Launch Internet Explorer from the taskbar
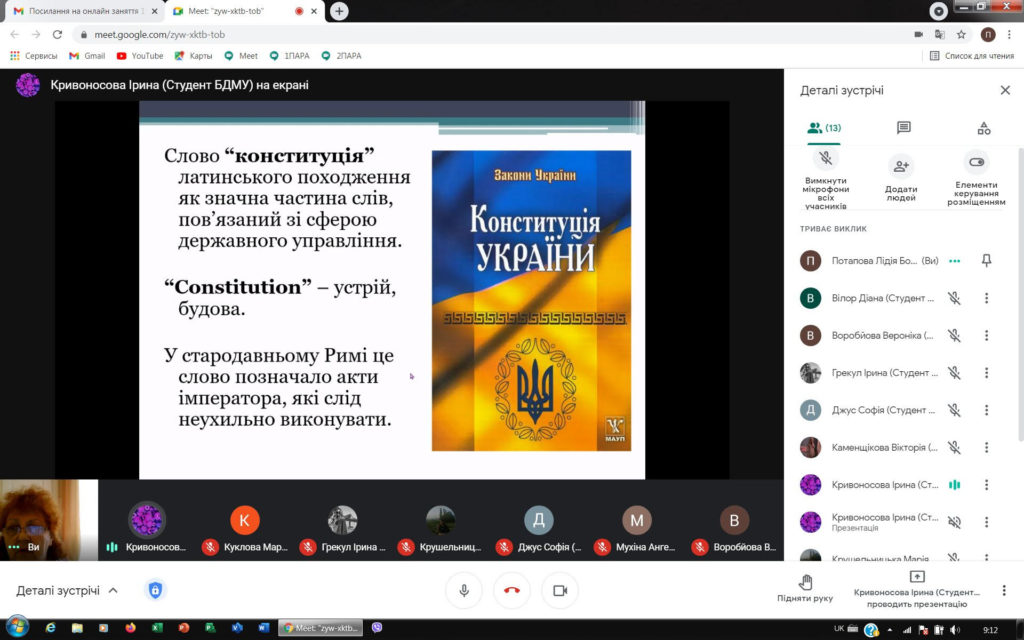The height and width of the screenshot is (640, 1024). (50, 628)
